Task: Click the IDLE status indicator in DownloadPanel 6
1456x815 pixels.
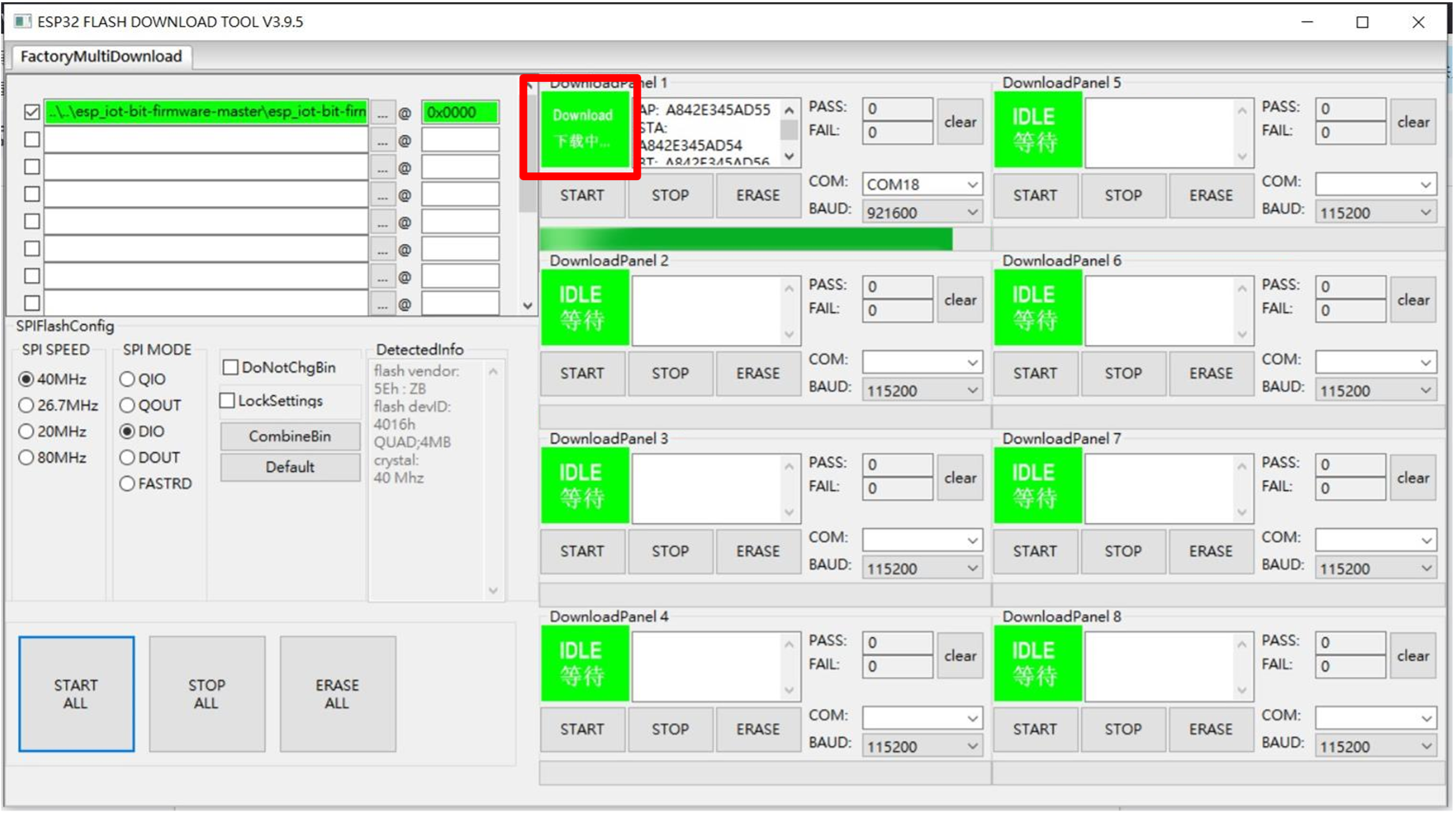Action: click(x=1038, y=307)
